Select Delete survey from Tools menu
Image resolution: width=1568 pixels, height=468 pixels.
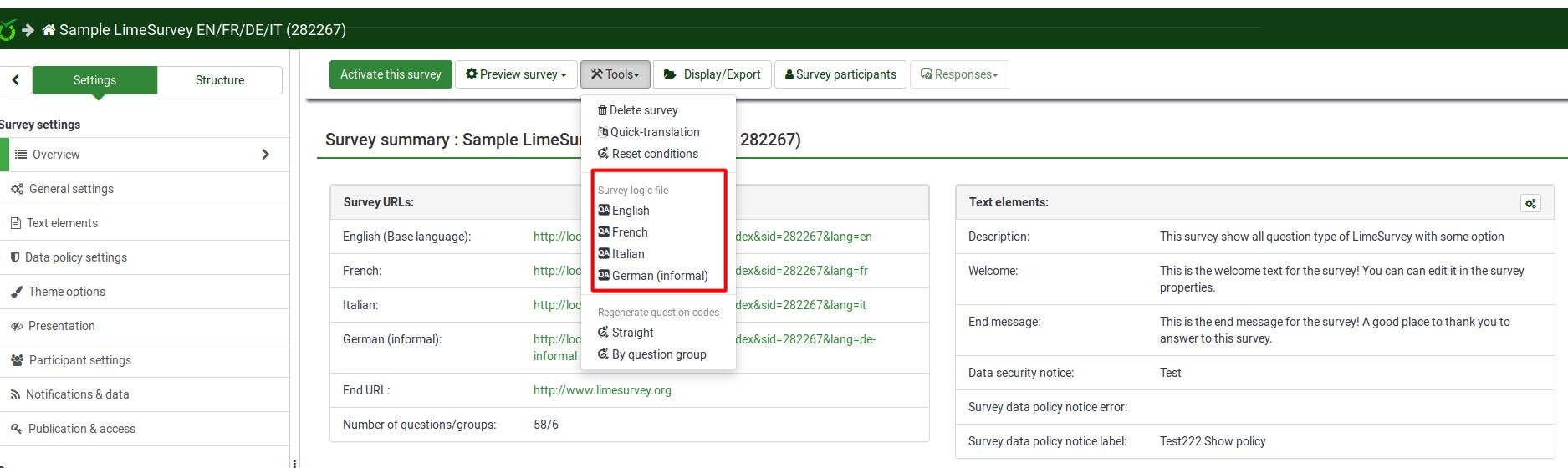[x=643, y=110]
